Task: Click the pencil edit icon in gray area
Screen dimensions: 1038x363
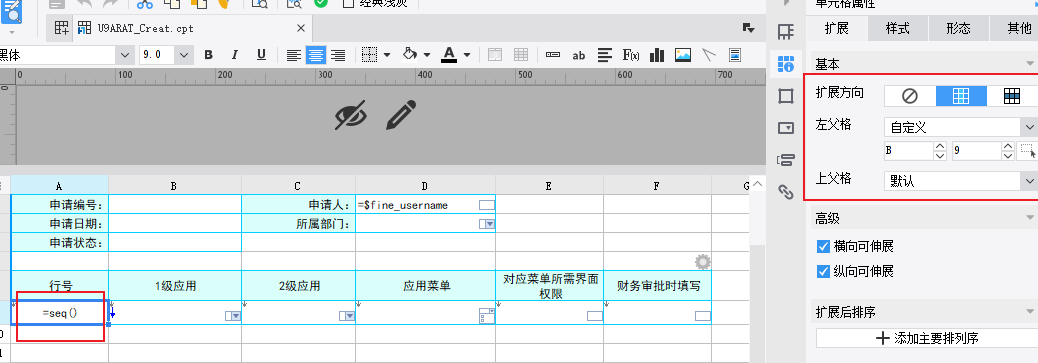Action: [401, 115]
